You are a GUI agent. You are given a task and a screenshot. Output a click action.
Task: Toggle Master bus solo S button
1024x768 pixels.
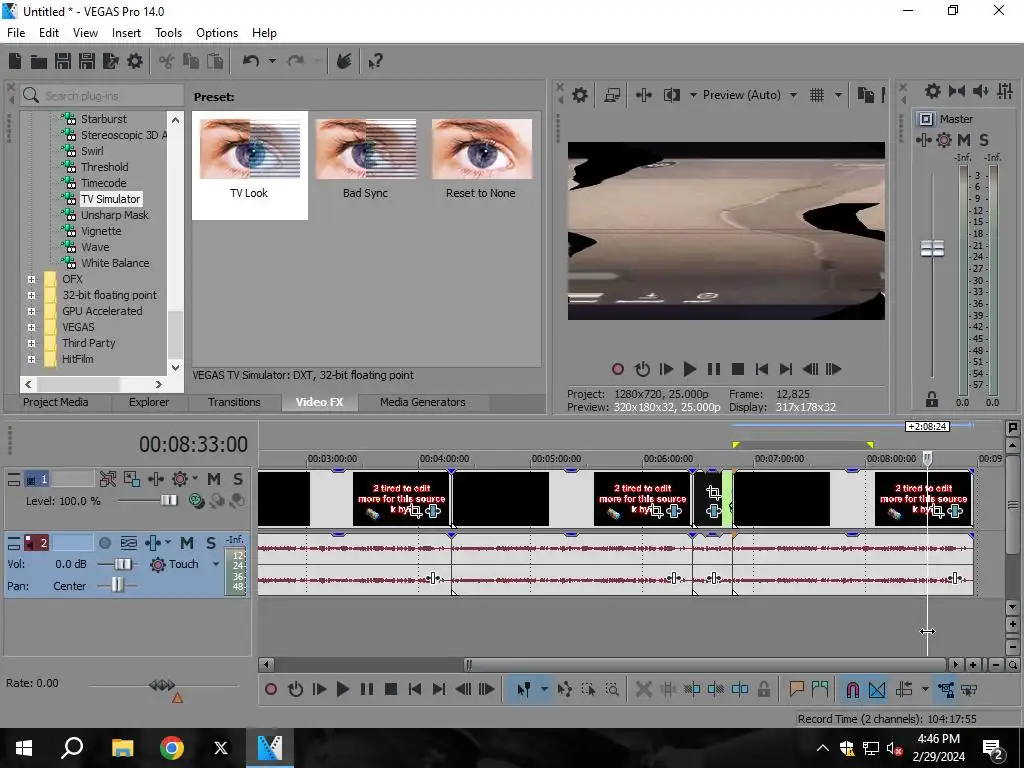point(984,140)
